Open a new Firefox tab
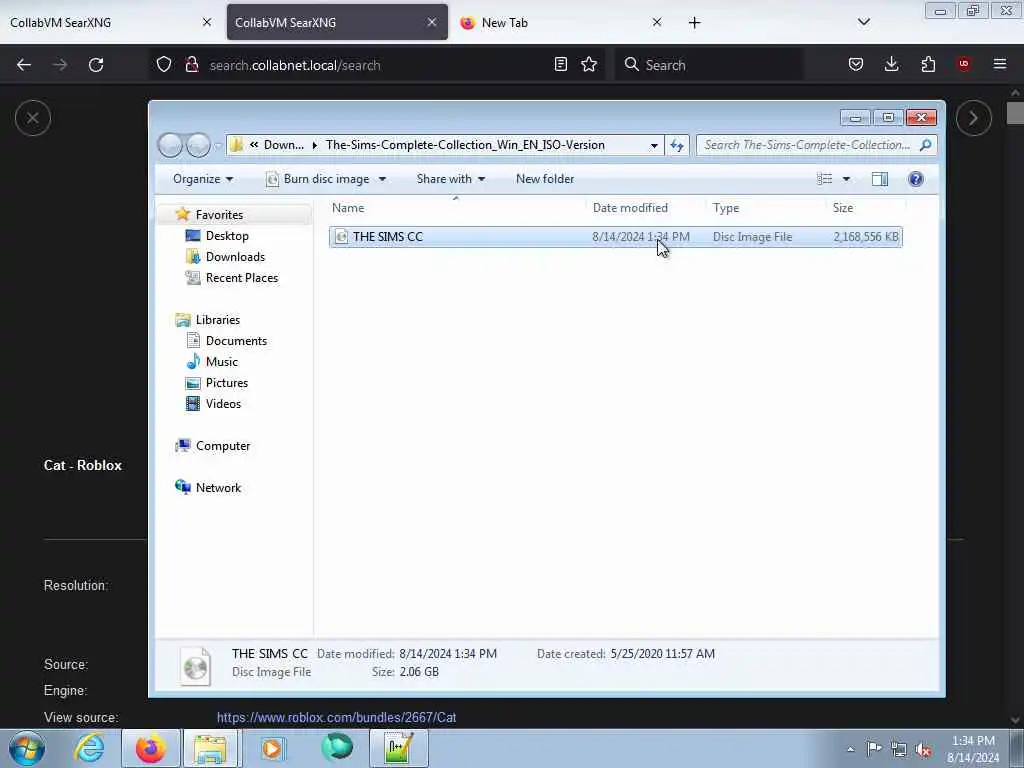The height and width of the screenshot is (768, 1024). tap(694, 23)
